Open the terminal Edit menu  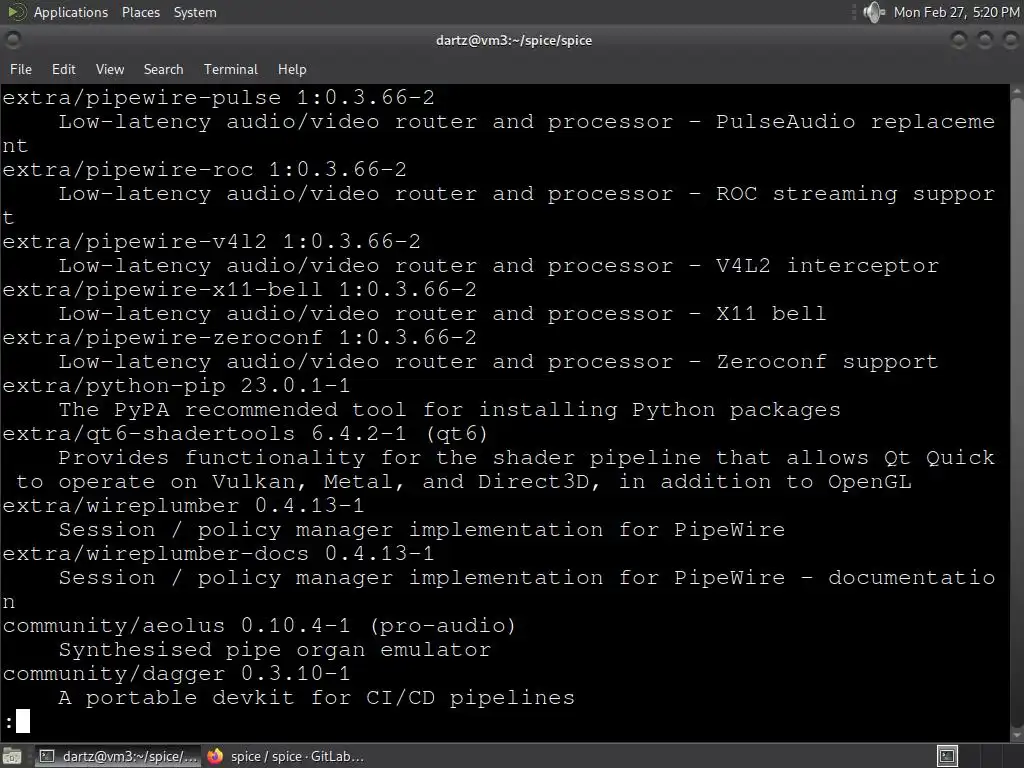click(63, 69)
